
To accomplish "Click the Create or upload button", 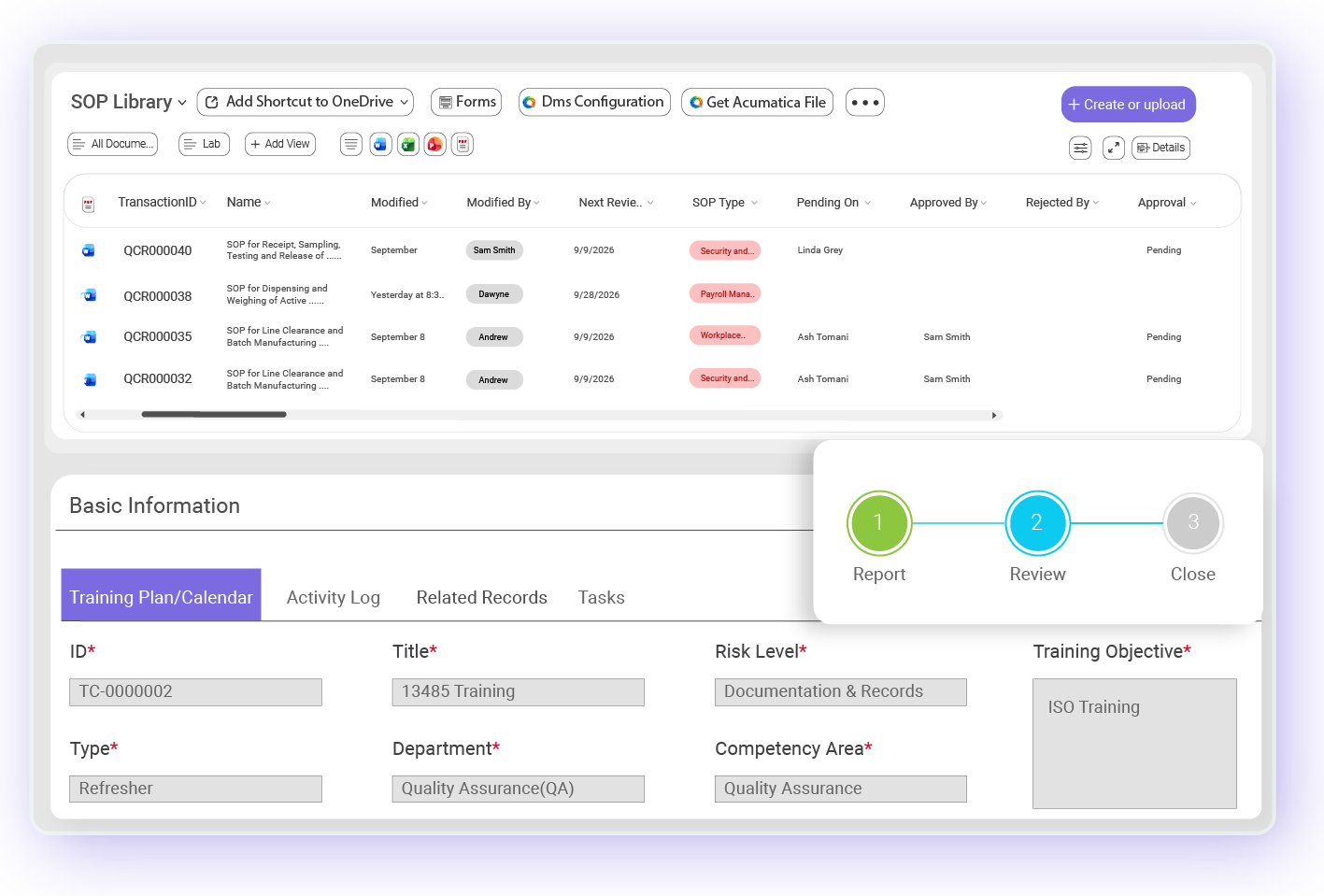I will point(1129,105).
